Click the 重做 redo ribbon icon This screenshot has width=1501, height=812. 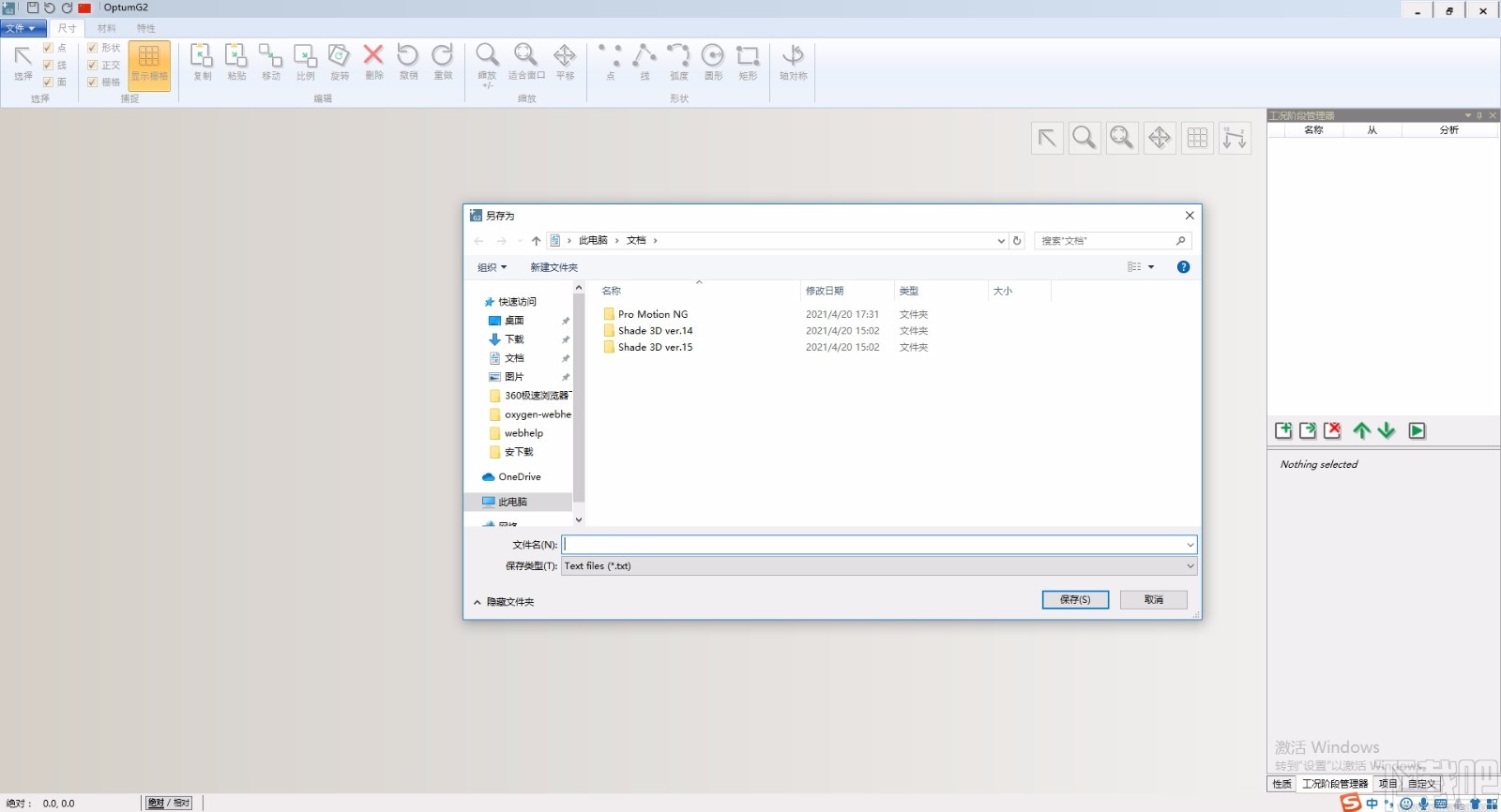click(x=443, y=63)
